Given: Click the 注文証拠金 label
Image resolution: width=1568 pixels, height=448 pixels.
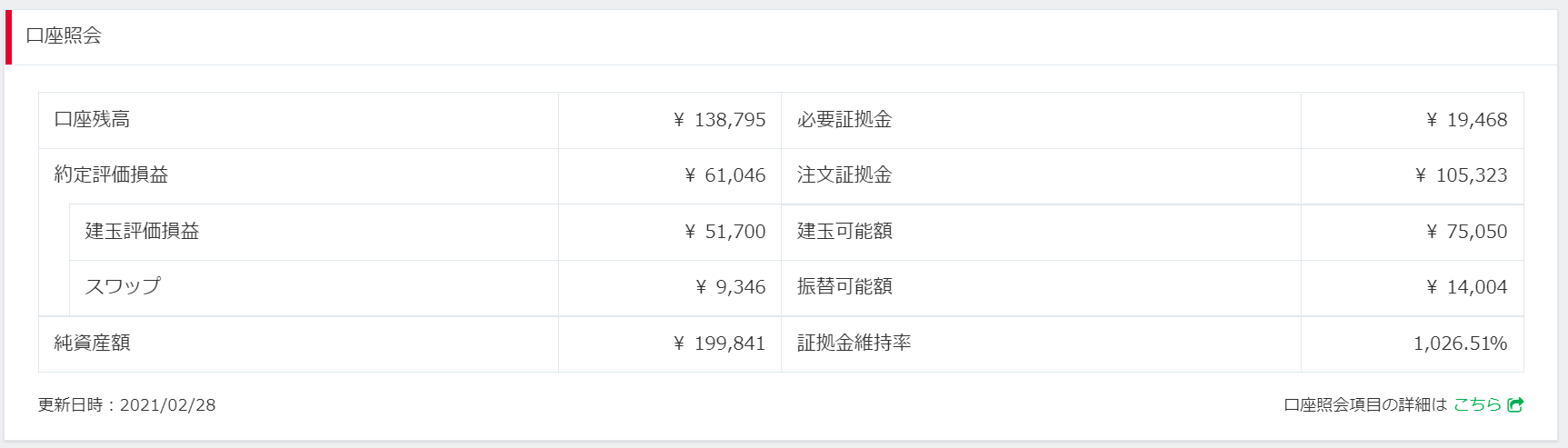Looking at the screenshot, I should click(844, 175).
